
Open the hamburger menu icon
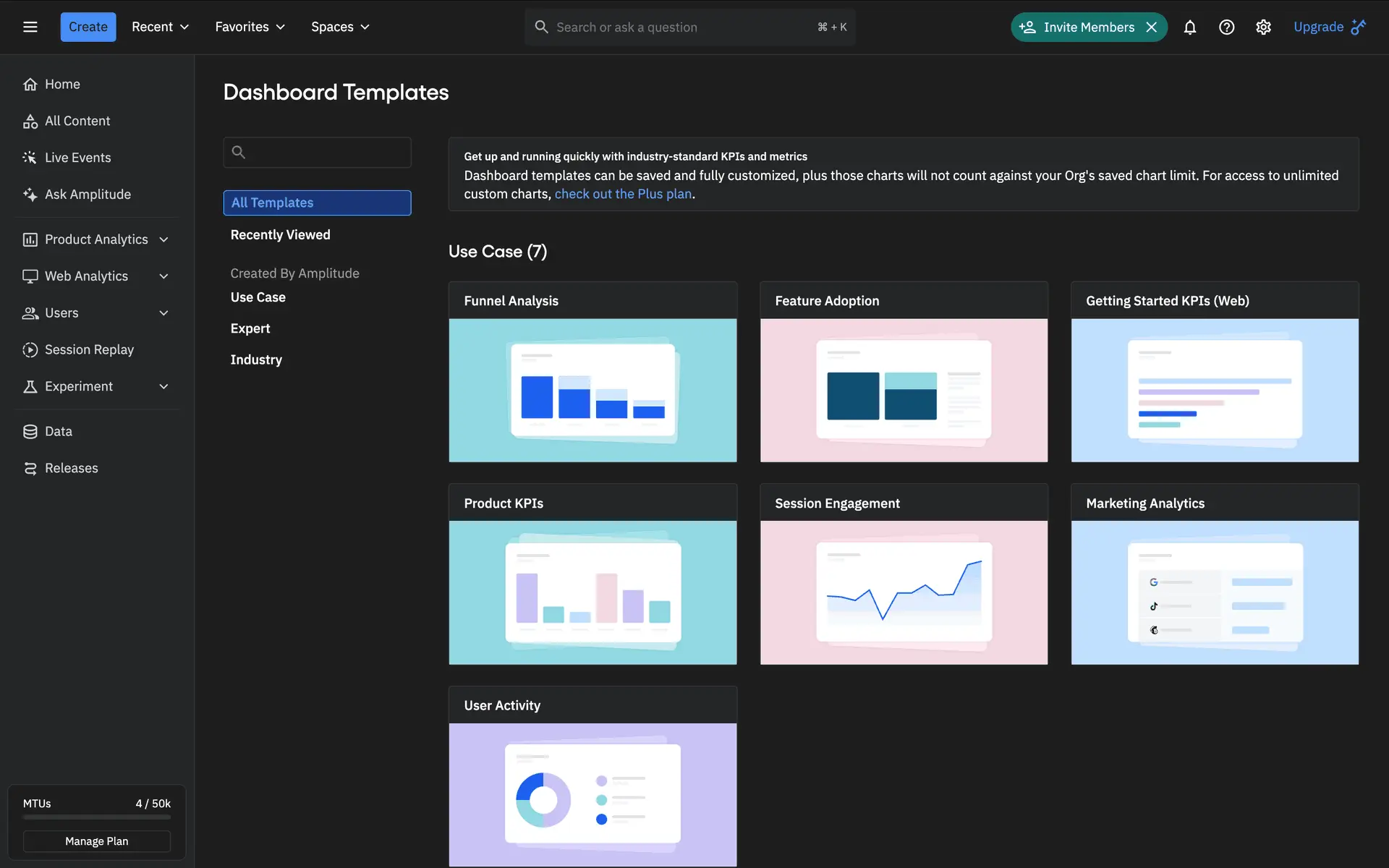pyautogui.click(x=30, y=27)
